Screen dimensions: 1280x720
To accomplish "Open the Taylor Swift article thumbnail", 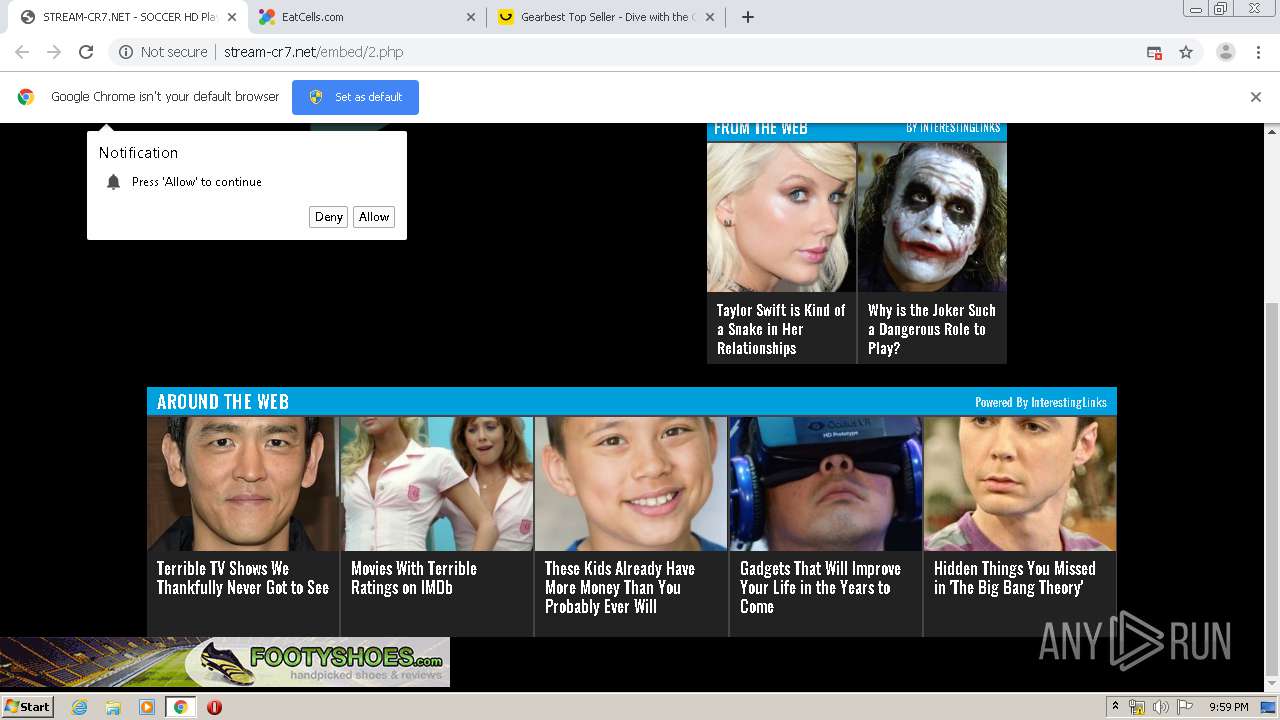I will [x=781, y=217].
